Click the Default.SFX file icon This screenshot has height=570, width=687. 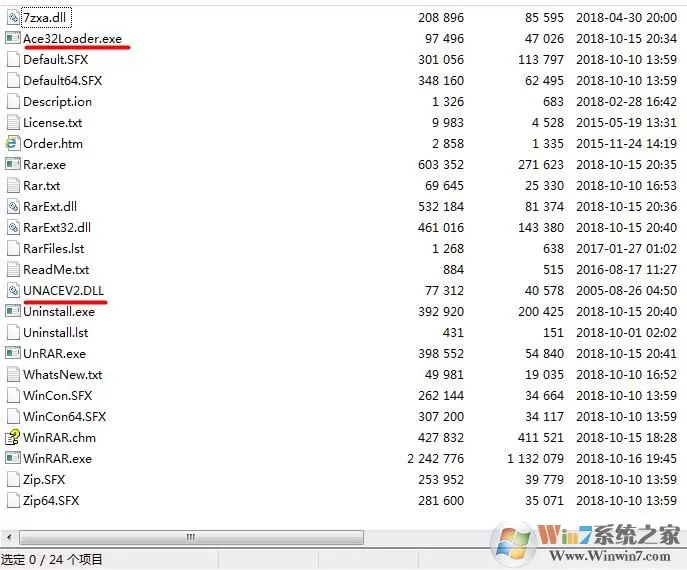point(13,59)
